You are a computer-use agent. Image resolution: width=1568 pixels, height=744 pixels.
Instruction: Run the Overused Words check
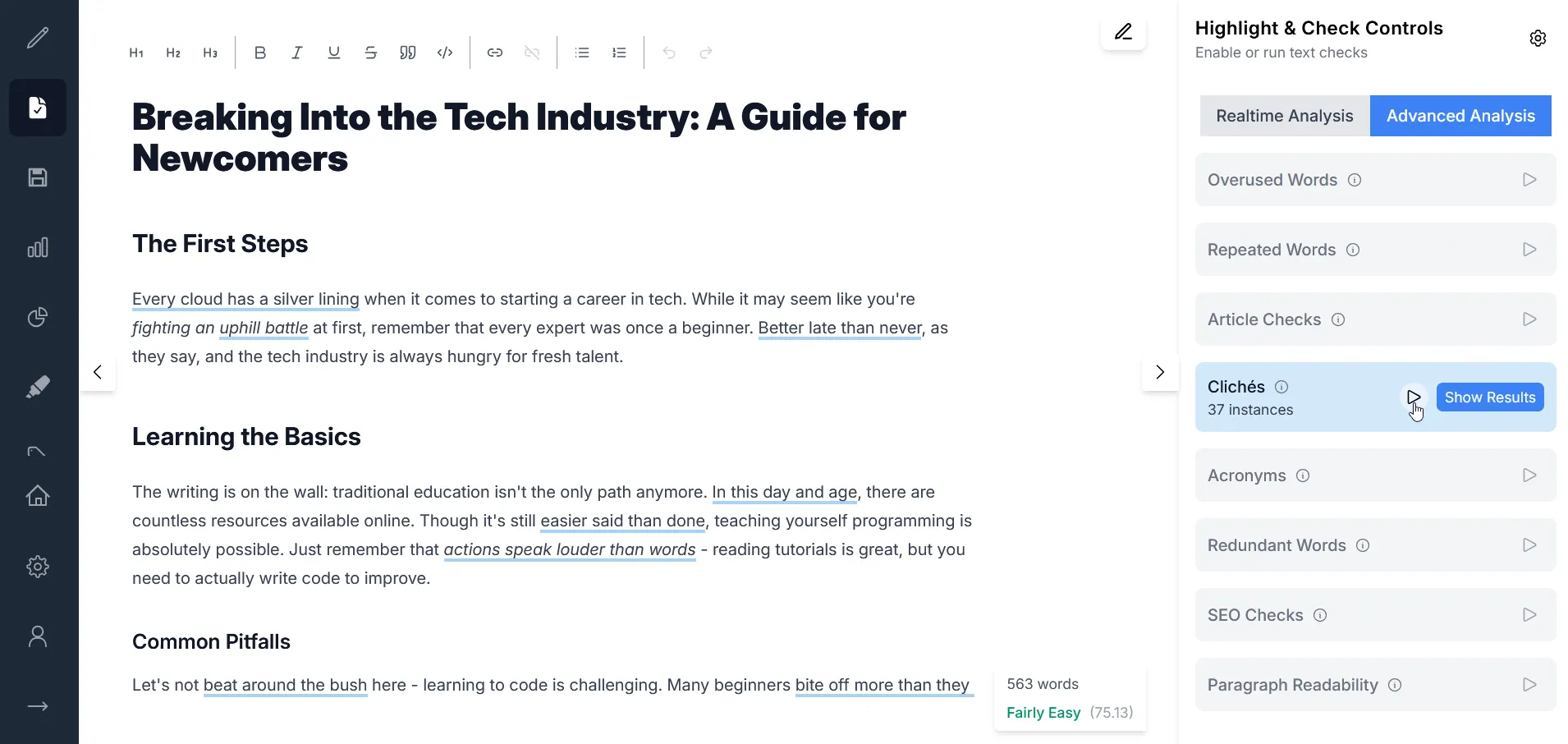[1529, 179]
